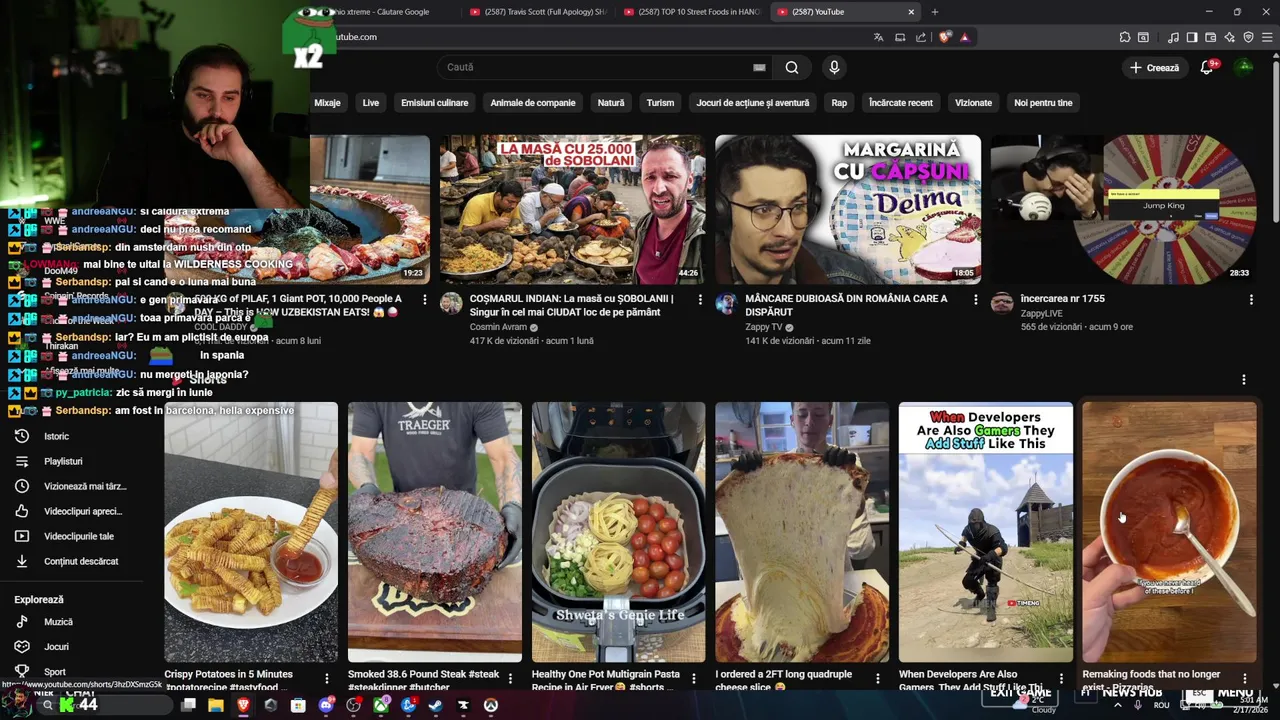The height and width of the screenshot is (720, 1280).
Task: Open options menu for MÂNCARE DUBIOASĂ video
Action: (x=976, y=299)
